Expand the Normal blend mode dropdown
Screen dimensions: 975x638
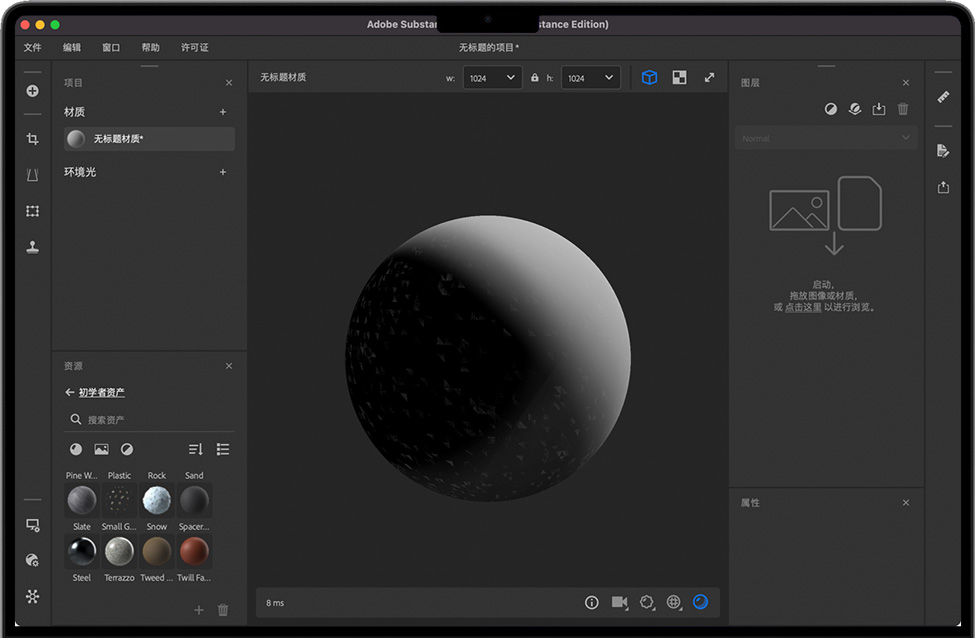pos(826,138)
